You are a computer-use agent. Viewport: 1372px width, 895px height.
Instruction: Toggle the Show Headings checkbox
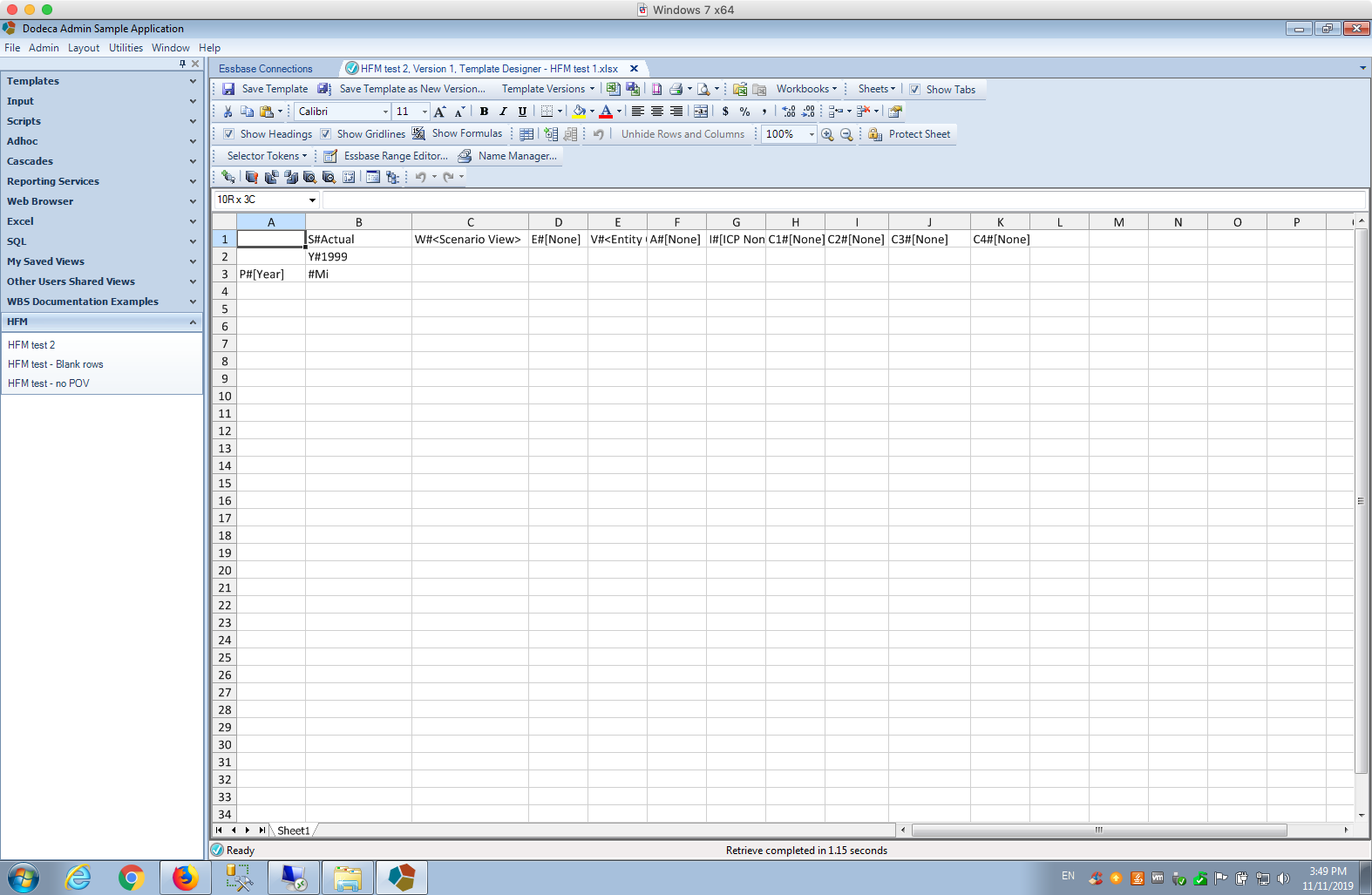click(228, 134)
